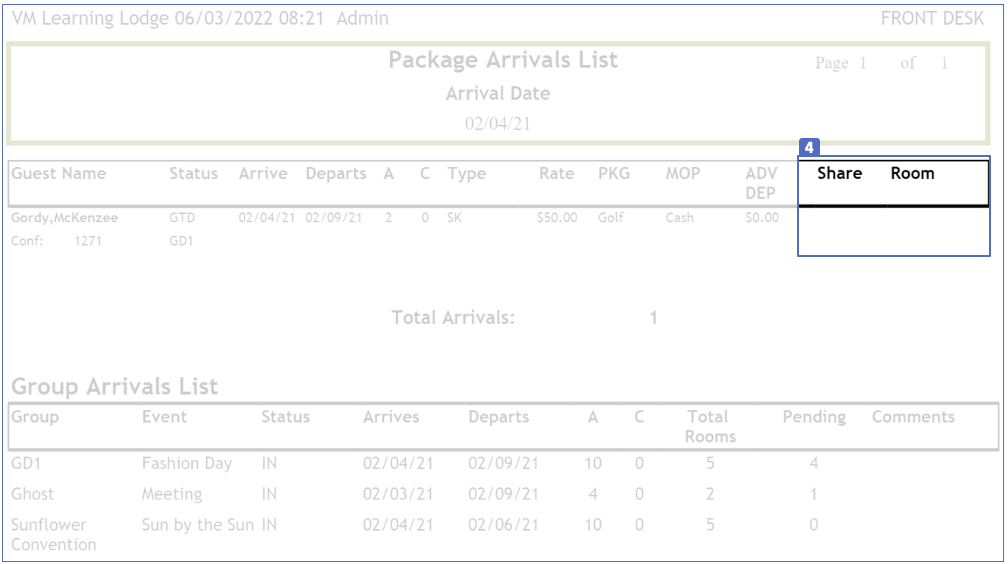This screenshot has height=564, width=1008.
Task: Click the $50.00 rate value
Action: [555, 217]
